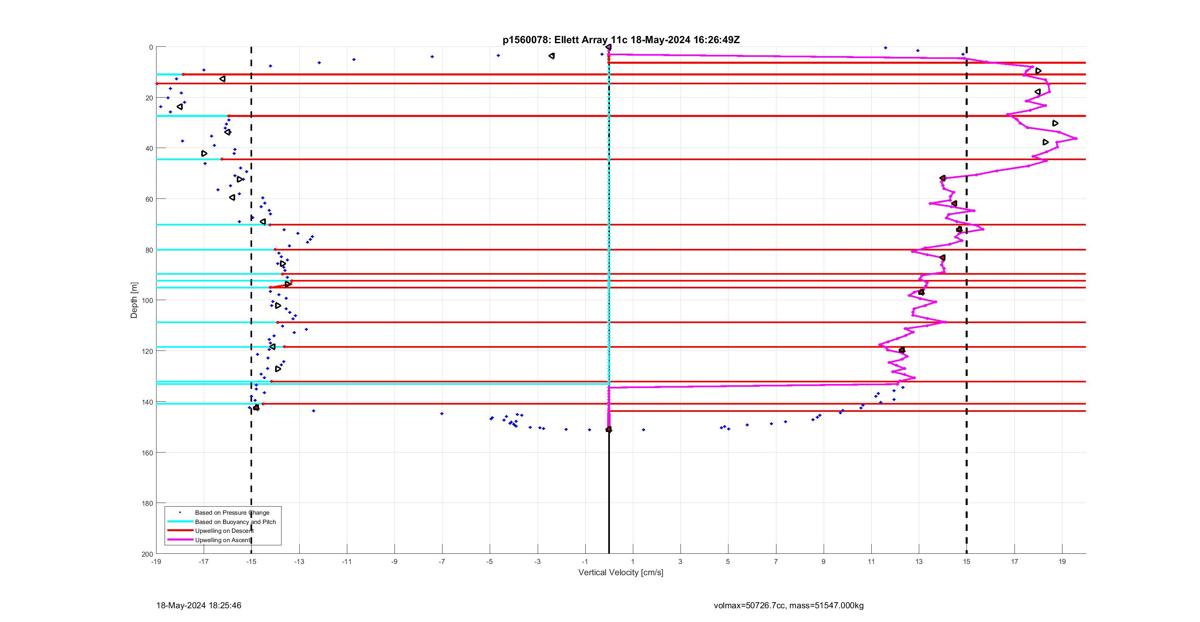This screenshot has width=1200, height=622.
Task: Click depth axis tick label '160'
Action: pos(146,452)
